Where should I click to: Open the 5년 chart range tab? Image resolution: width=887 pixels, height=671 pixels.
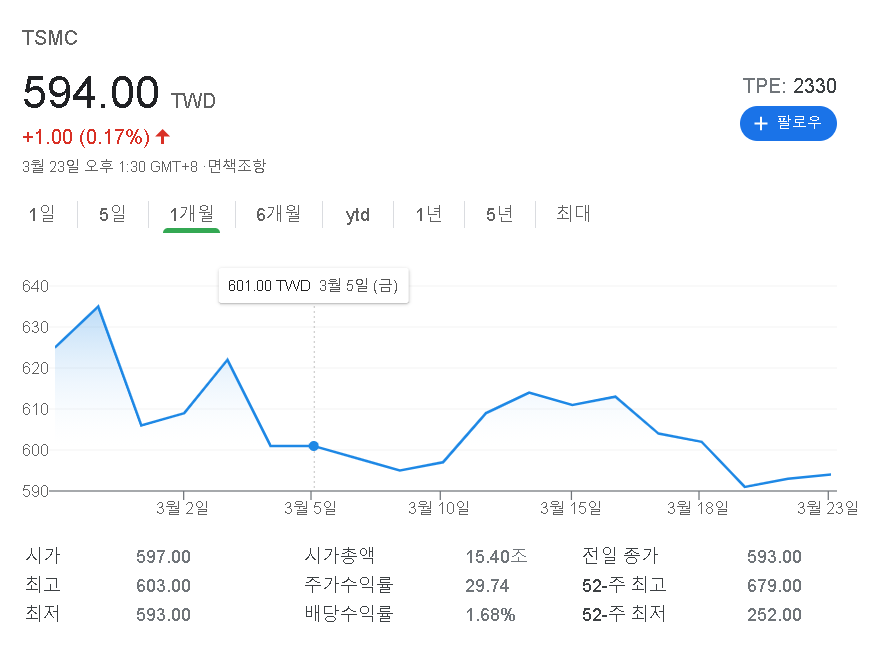click(x=500, y=214)
